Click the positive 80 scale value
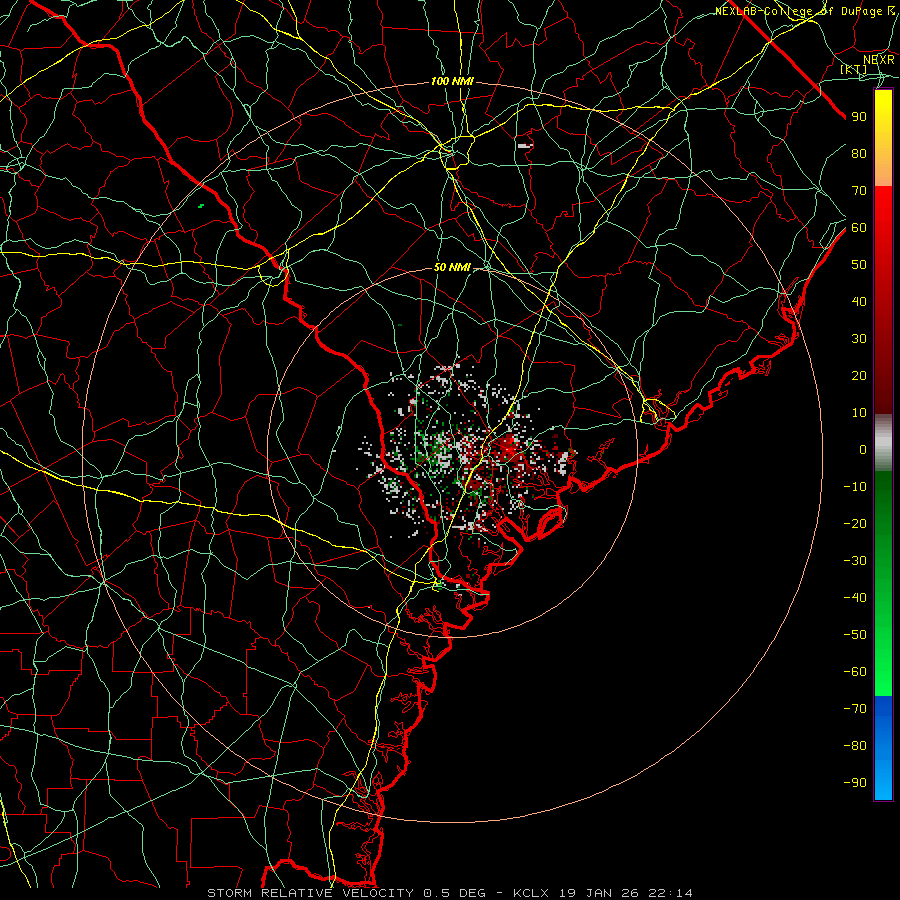The height and width of the screenshot is (900, 900). [x=859, y=153]
